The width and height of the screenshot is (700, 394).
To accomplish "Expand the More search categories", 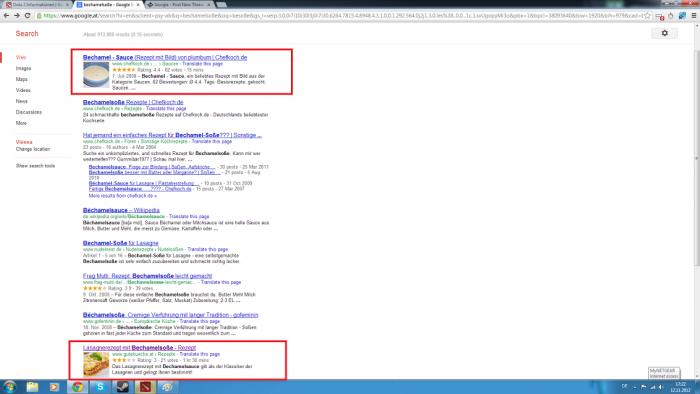I will [21, 123].
